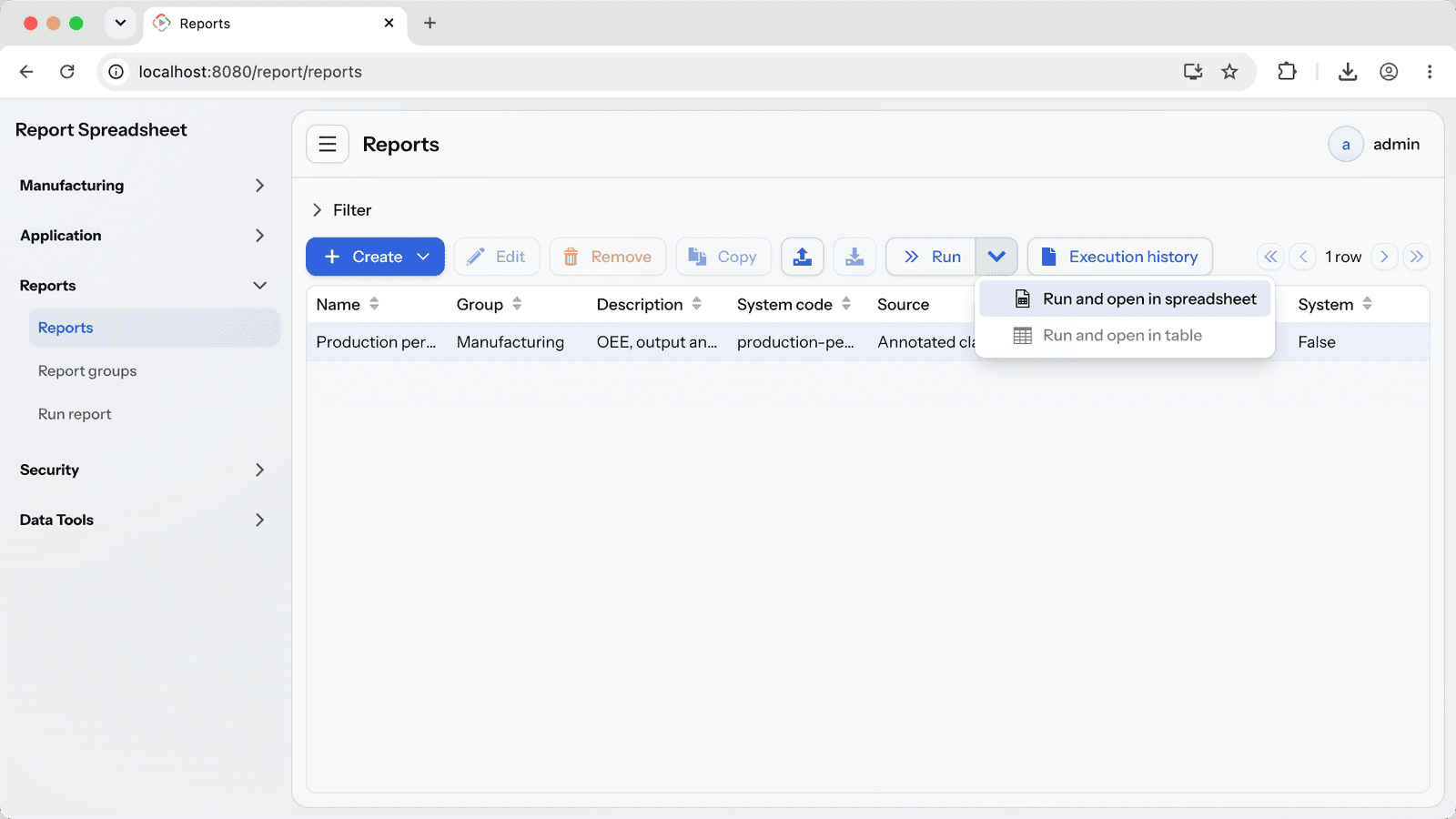The image size is (1456, 819).
Task: Click the OEE, output an... description cell
Action: [657, 342]
